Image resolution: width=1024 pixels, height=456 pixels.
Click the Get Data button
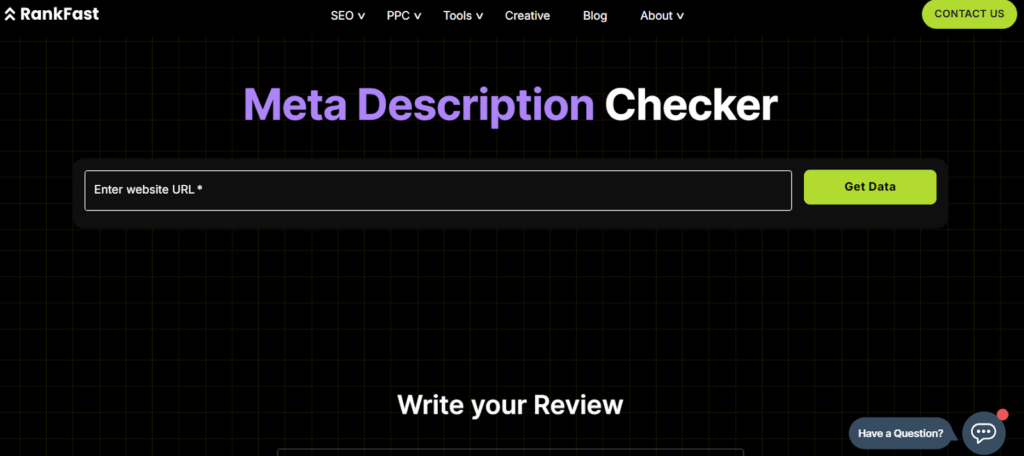coord(870,187)
